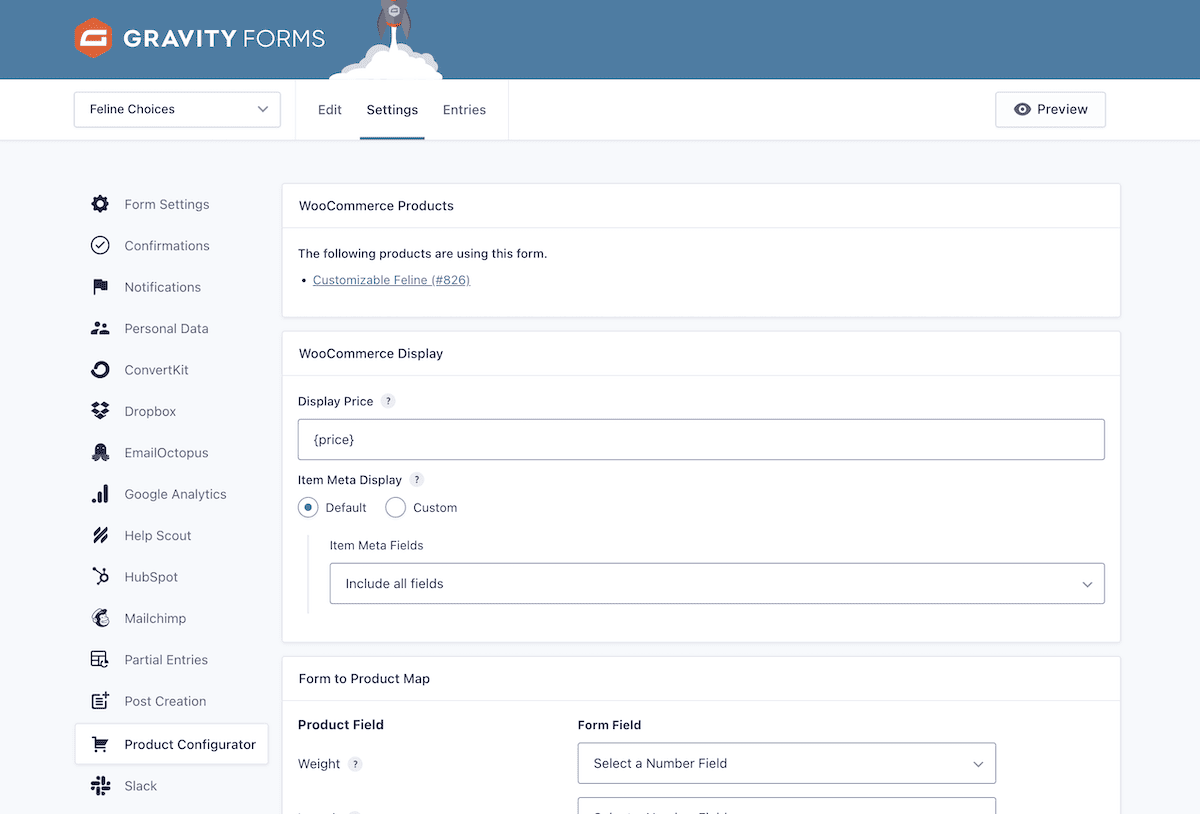Click the eye icon in Preview button
The image size is (1200, 814).
1022,109
